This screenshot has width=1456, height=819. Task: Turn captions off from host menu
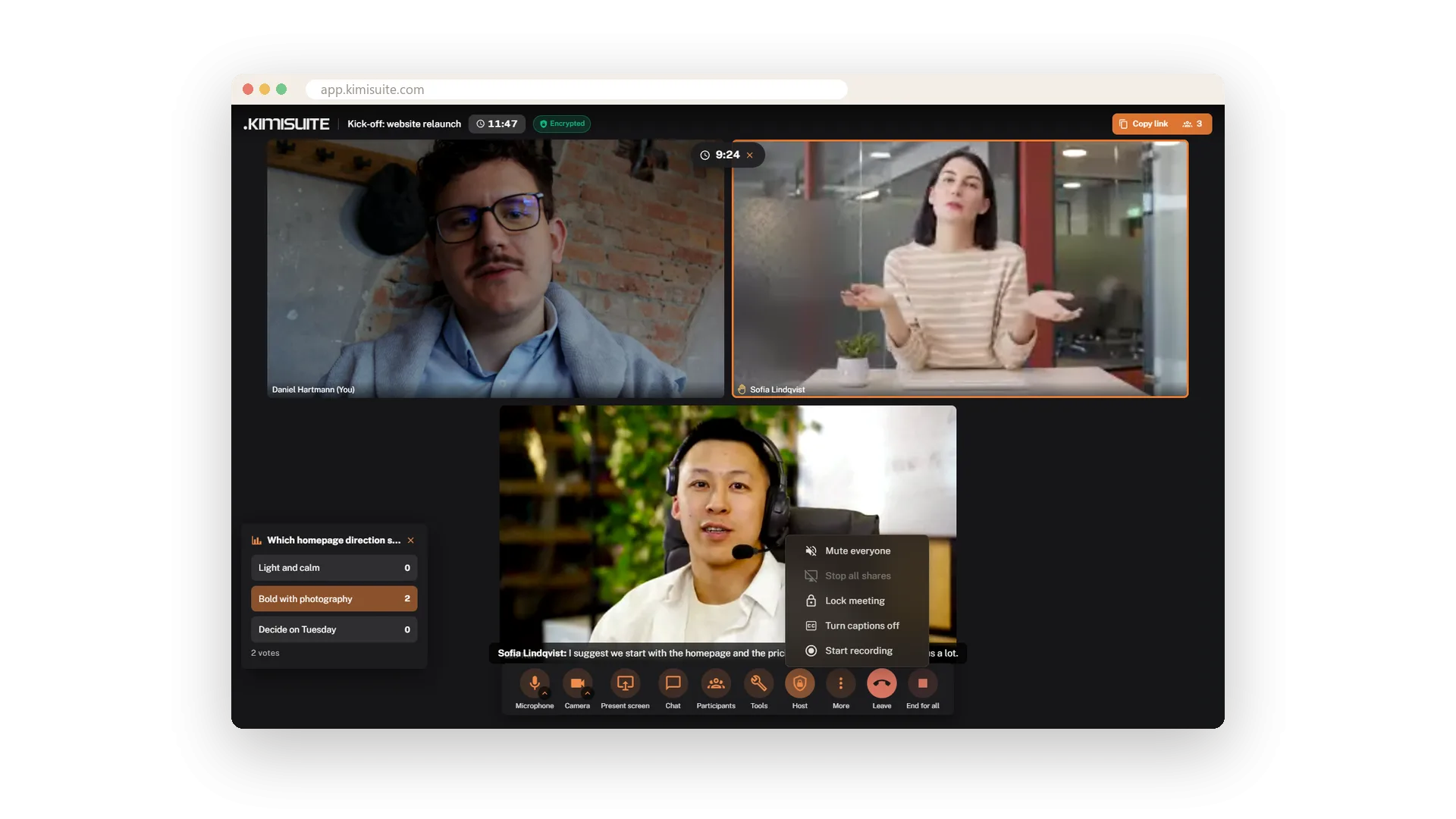[857, 626]
